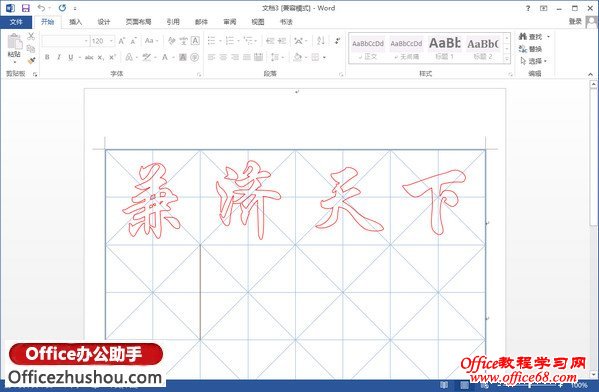Click the 登录 (Sign in) link
The image size is (599, 392).
pos(575,21)
